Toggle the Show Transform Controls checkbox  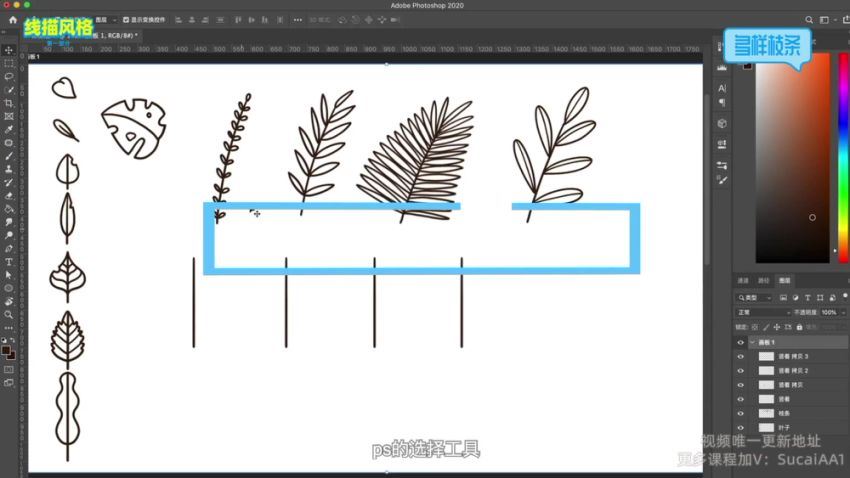124,20
